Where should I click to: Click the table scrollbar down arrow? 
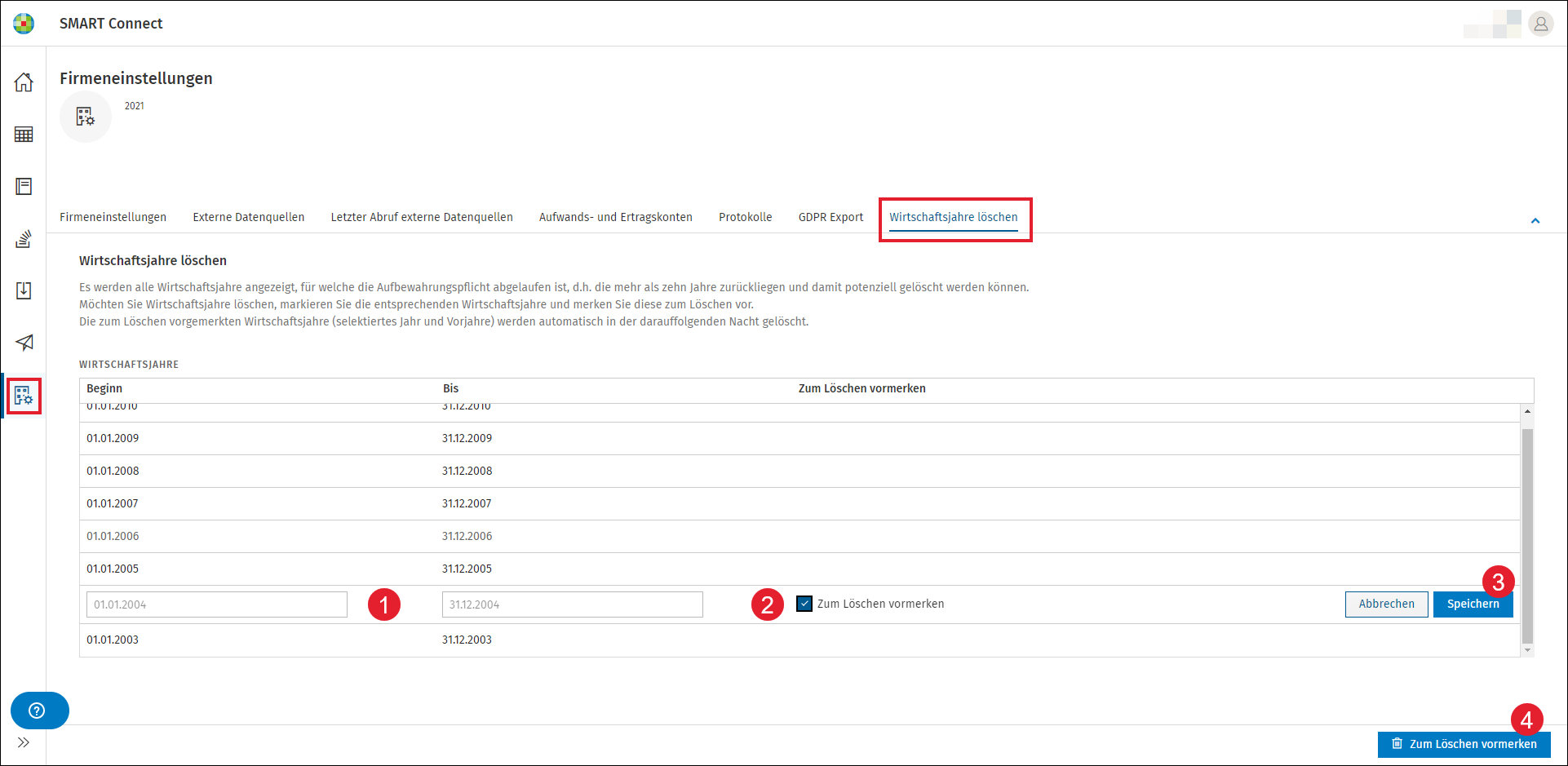[1527, 650]
